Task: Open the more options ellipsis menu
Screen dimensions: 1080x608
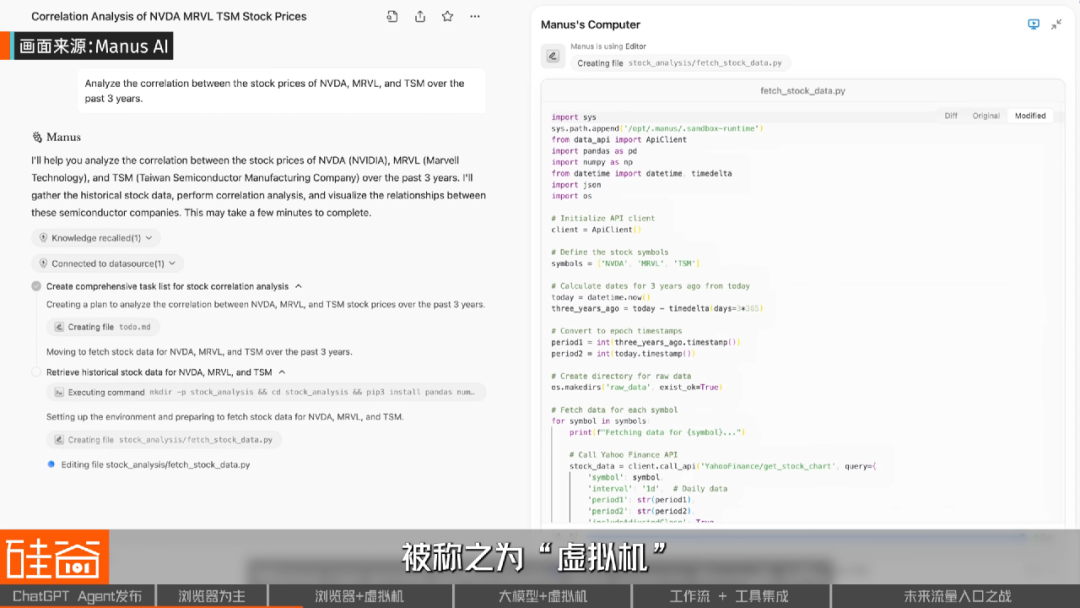Action: point(475,16)
